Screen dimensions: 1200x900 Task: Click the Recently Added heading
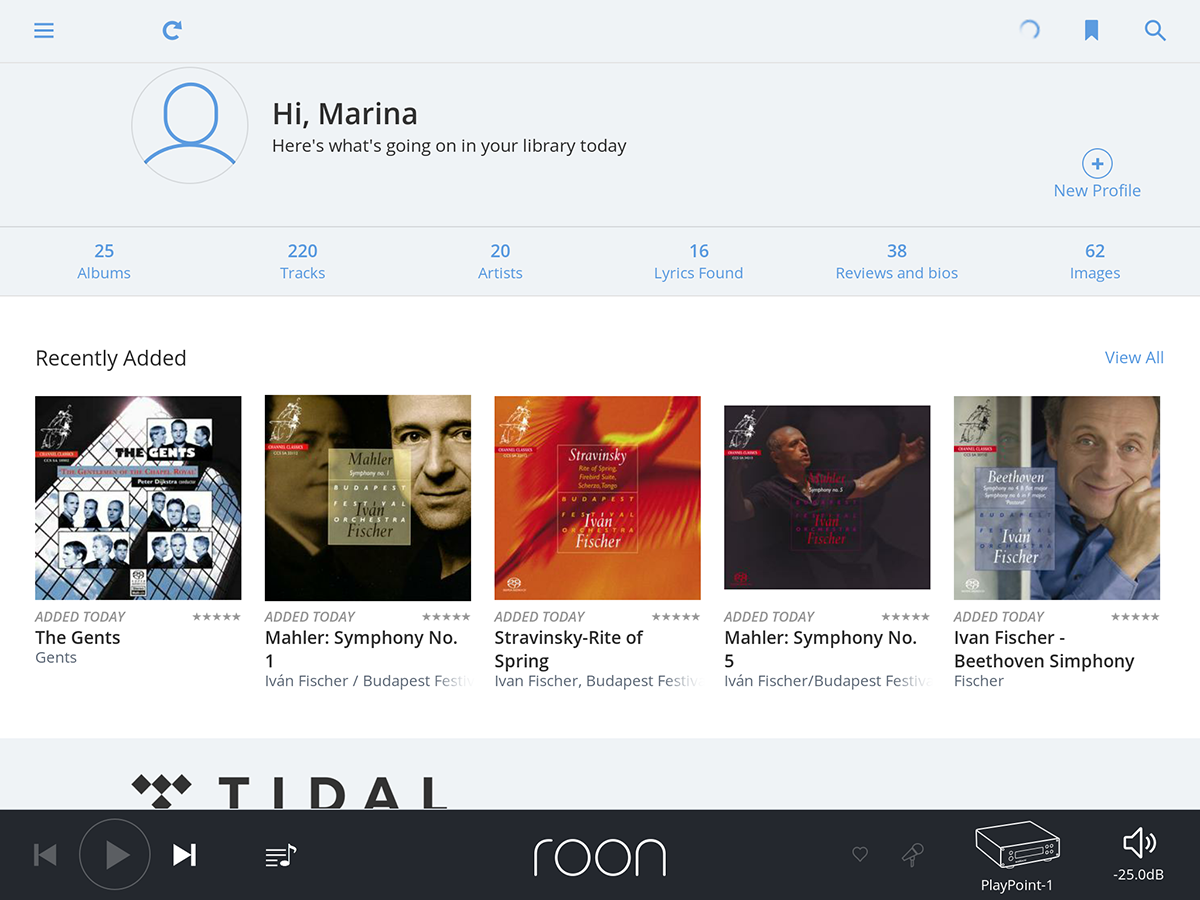coord(111,358)
